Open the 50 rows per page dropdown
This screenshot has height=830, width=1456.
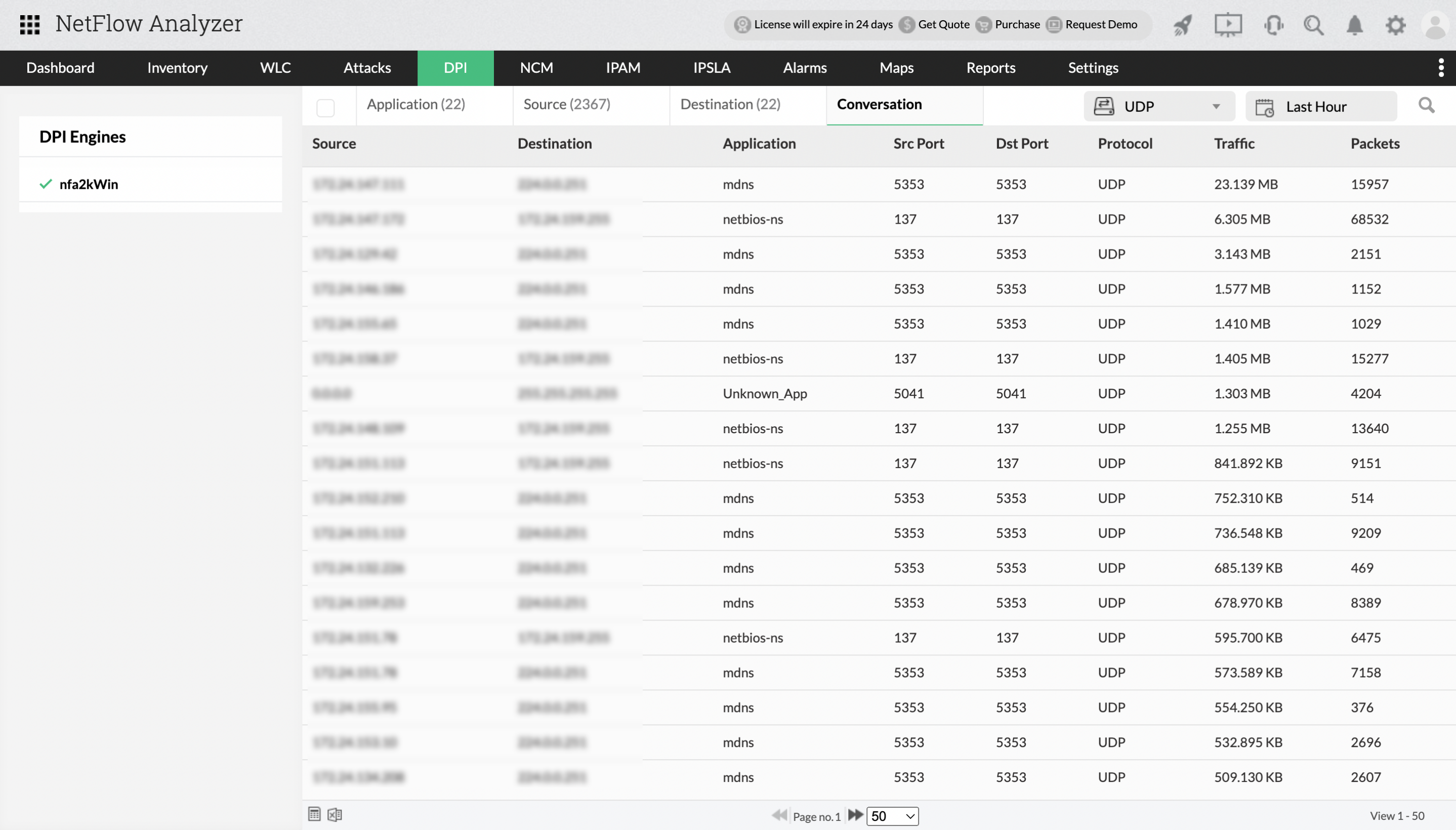[892, 816]
